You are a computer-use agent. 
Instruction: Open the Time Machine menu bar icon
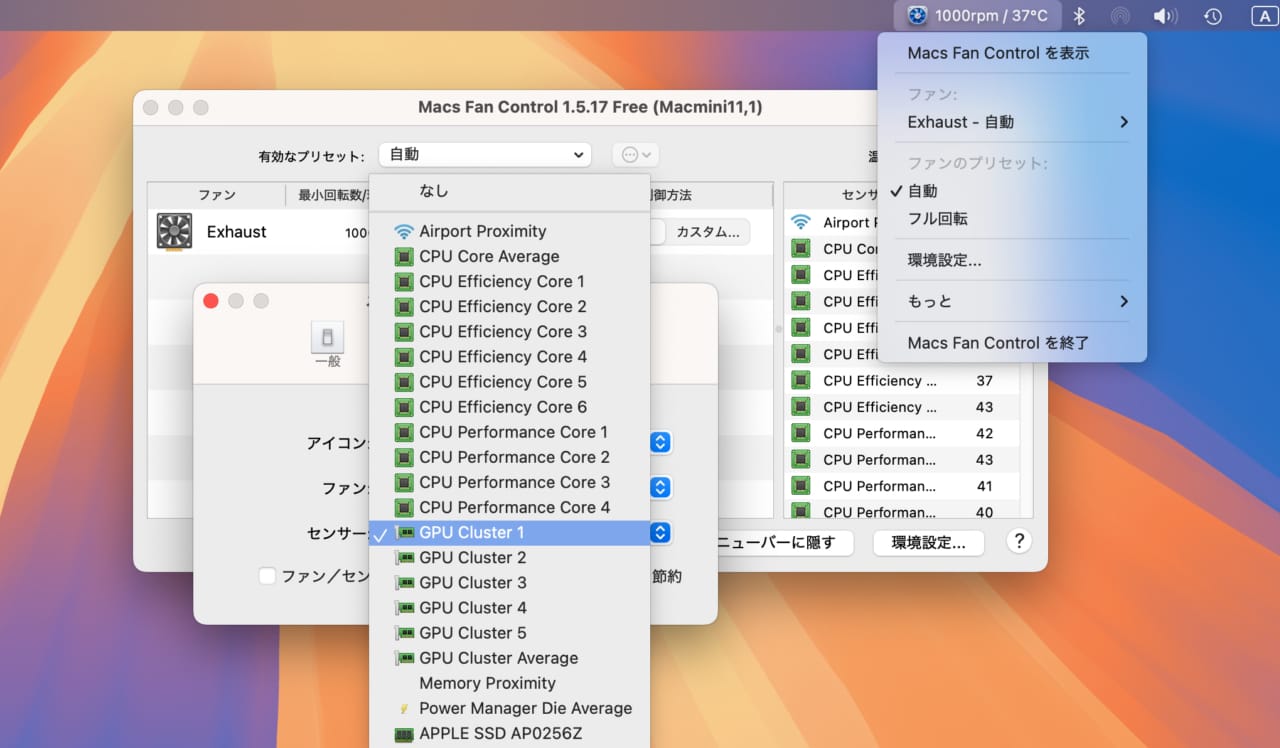coord(1212,16)
